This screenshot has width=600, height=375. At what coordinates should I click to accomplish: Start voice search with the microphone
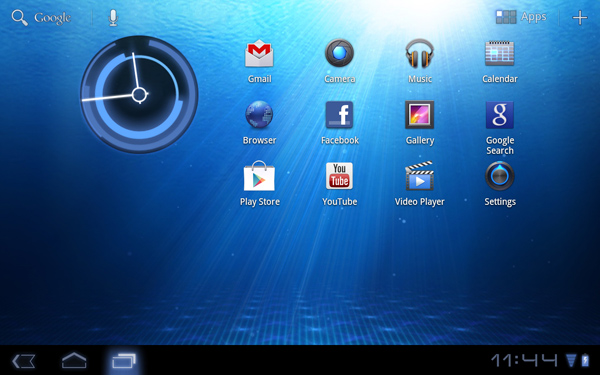[x=113, y=18]
